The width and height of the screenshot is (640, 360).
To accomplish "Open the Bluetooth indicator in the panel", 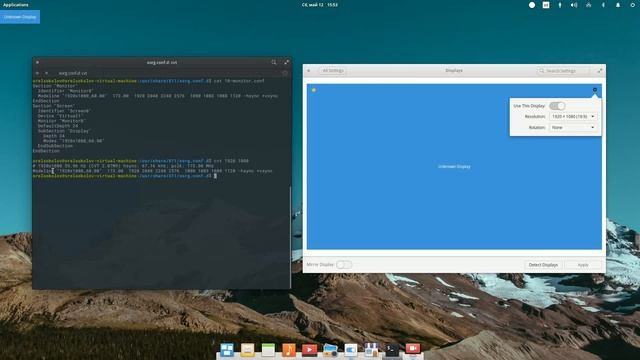I will pyautogui.click(x=603, y=5).
